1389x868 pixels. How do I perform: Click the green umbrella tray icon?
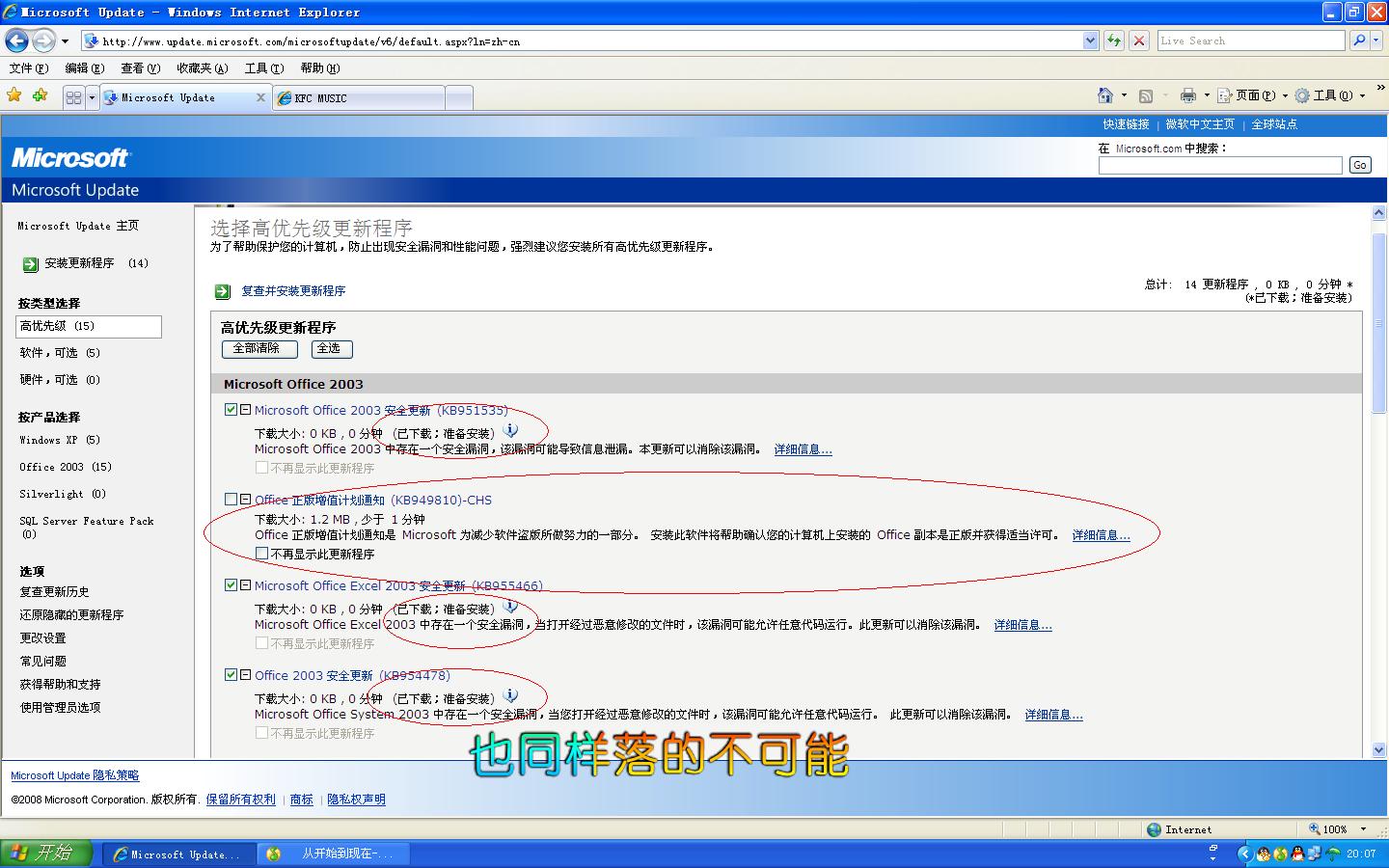(1333, 854)
